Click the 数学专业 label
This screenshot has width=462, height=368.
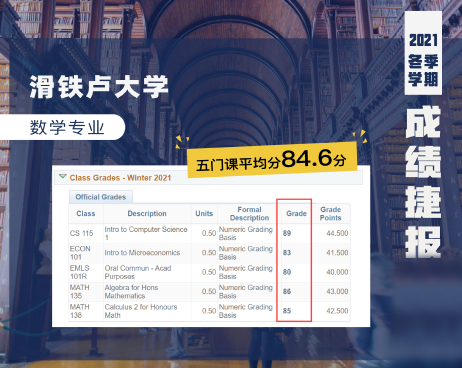[x=67, y=127]
